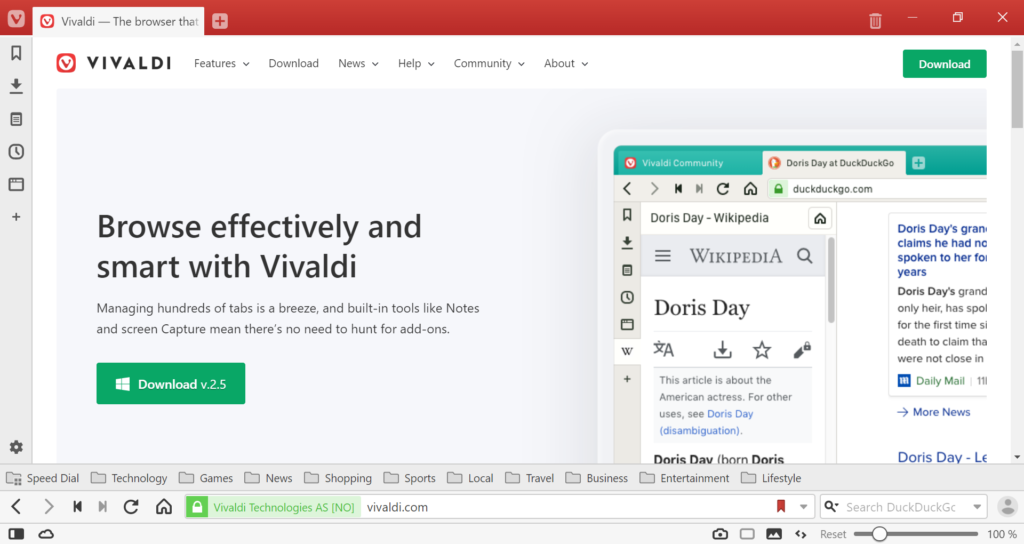
Task: Expand the About menu
Action: coord(566,63)
